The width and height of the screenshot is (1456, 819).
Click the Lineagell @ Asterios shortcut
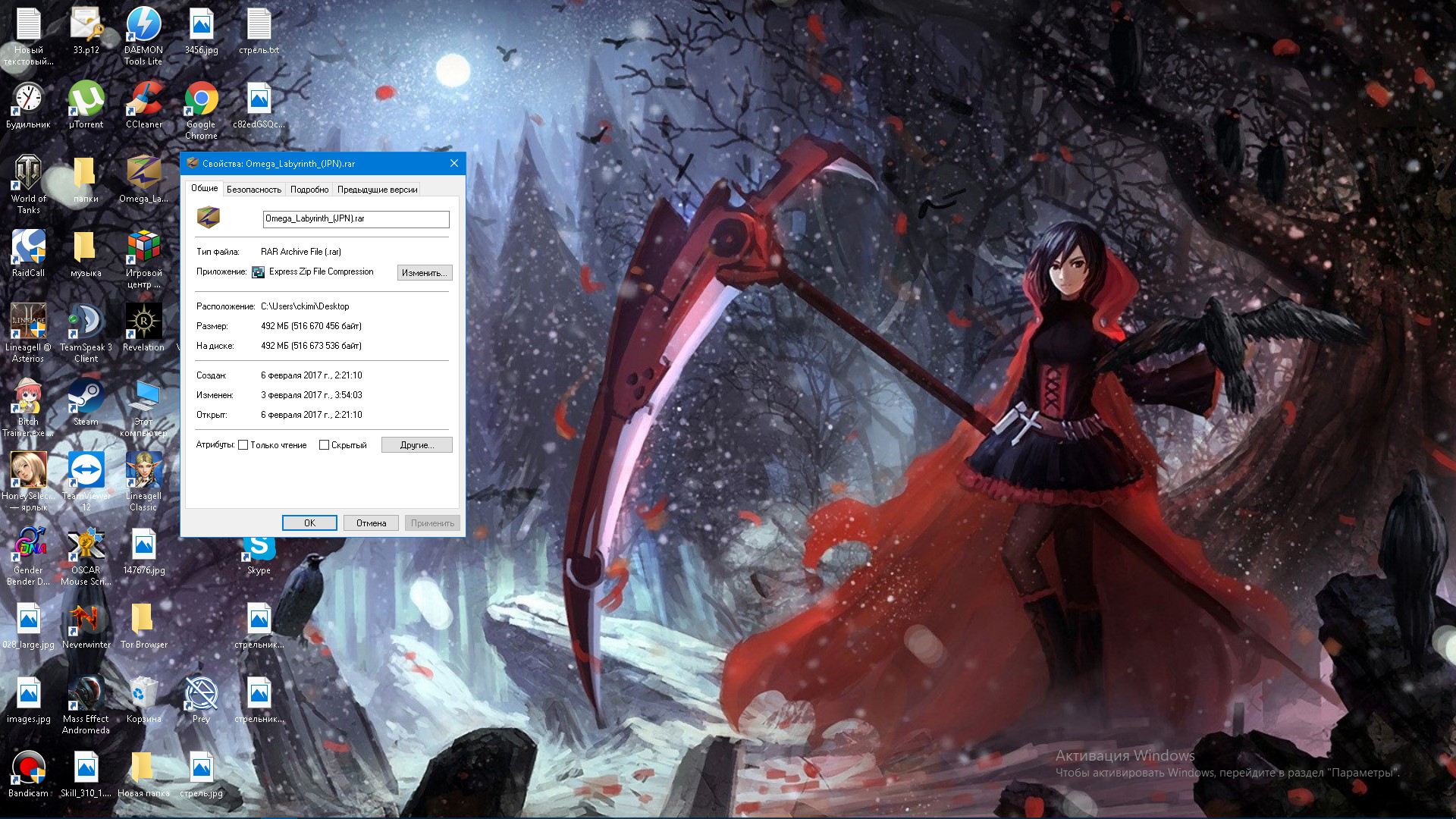pos(28,333)
